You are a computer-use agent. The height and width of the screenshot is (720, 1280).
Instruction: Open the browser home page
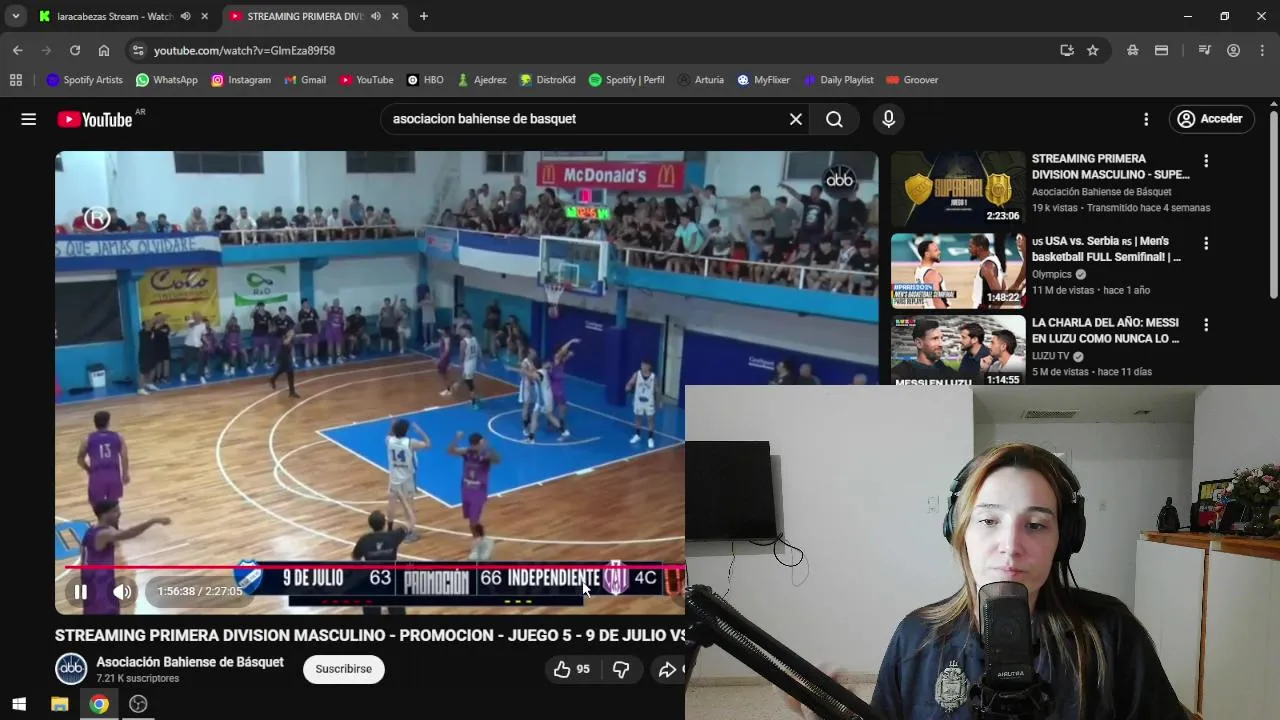(x=104, y=50)
